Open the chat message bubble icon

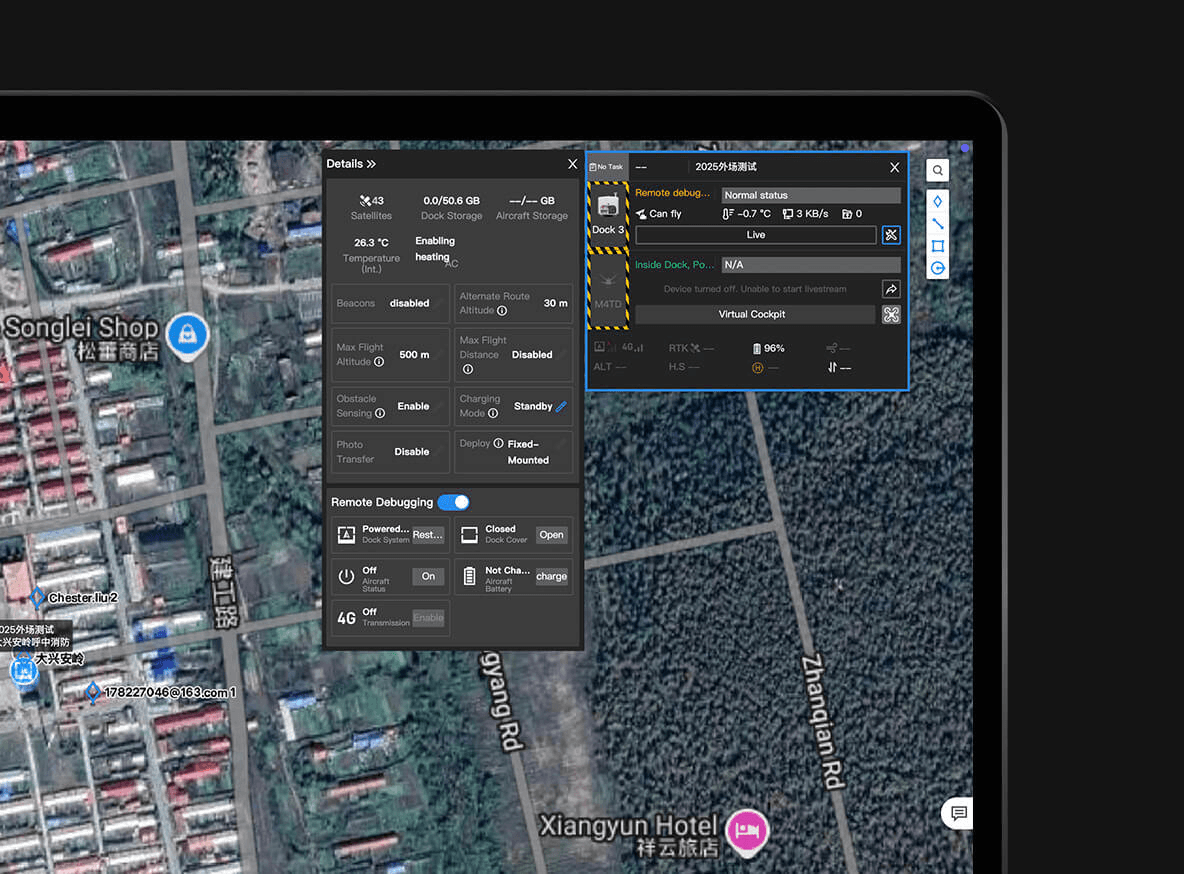pyautogui.click(x=959, y=813)
